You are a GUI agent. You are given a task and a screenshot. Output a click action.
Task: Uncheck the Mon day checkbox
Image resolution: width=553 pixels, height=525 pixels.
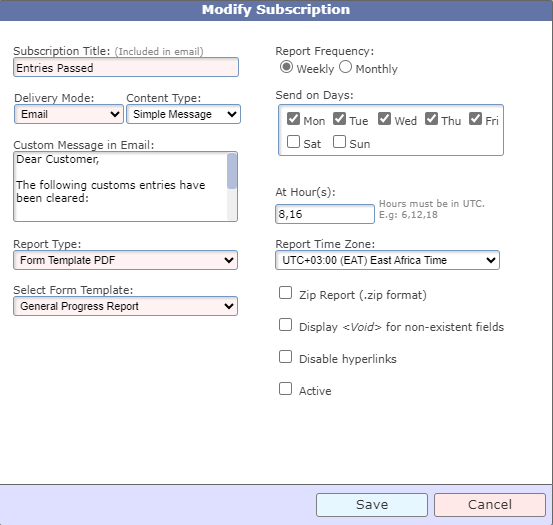tap(293, 119)
